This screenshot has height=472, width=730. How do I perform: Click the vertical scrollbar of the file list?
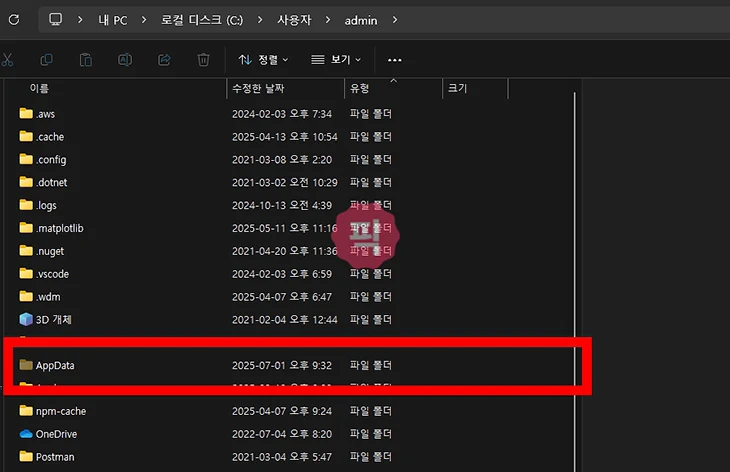tap(574, 250)
